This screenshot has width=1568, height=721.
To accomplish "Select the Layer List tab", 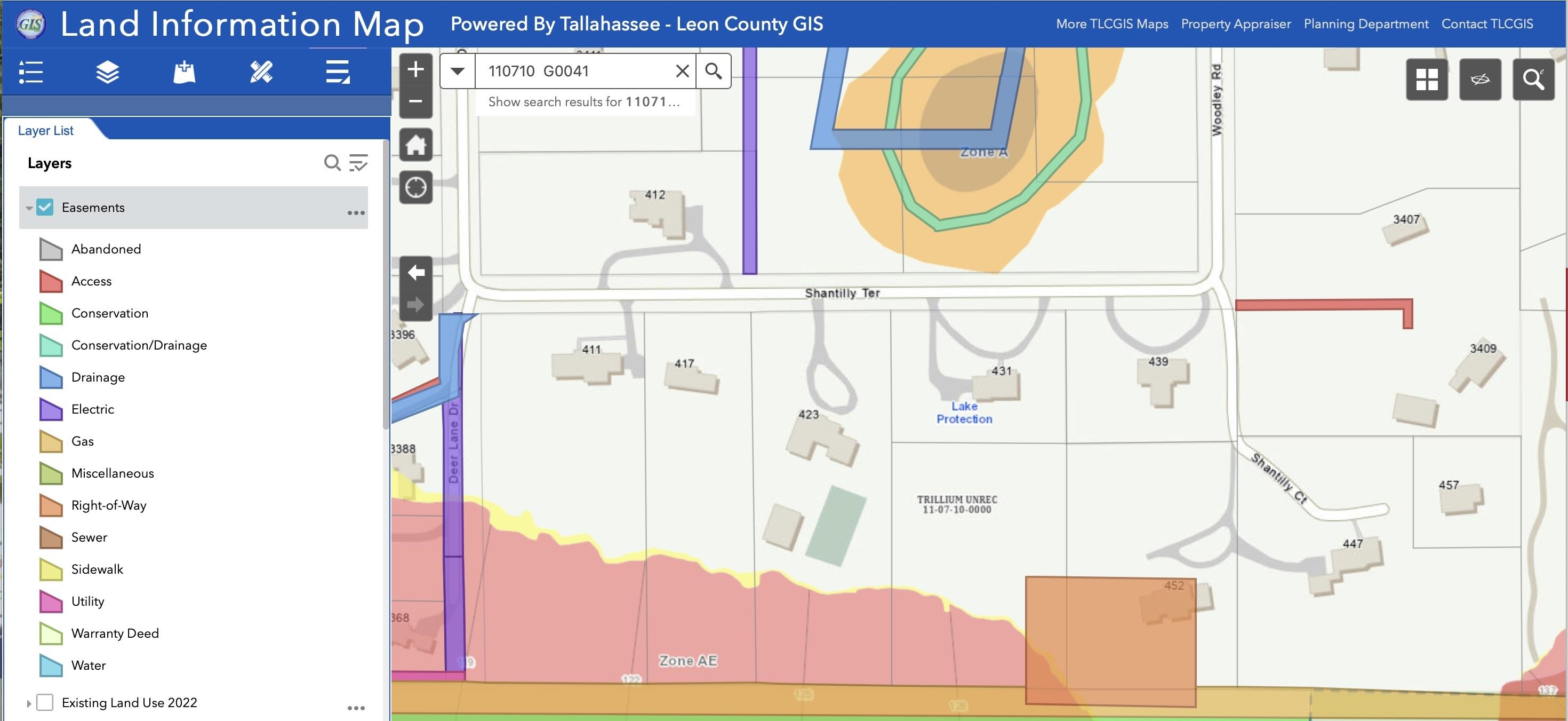I will tap(46, 130).
